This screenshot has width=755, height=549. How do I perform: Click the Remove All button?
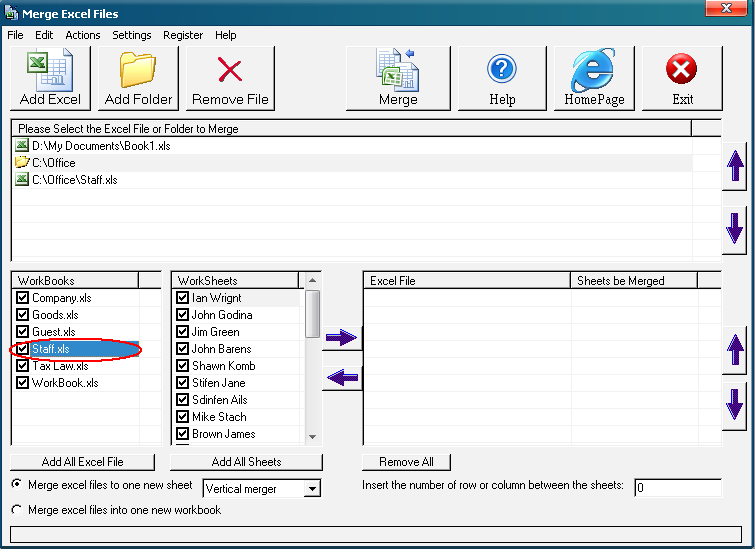[x=406, y=462]
